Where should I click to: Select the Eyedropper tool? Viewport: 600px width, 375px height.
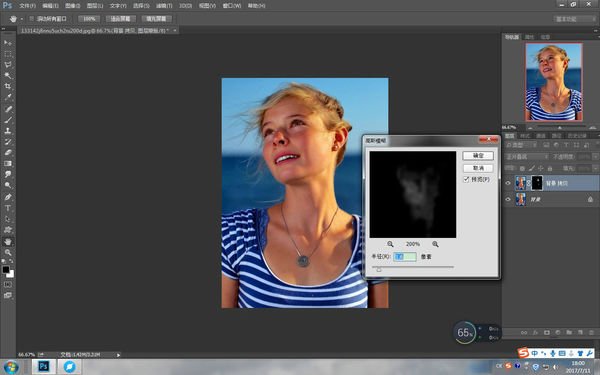coord(8,97)
